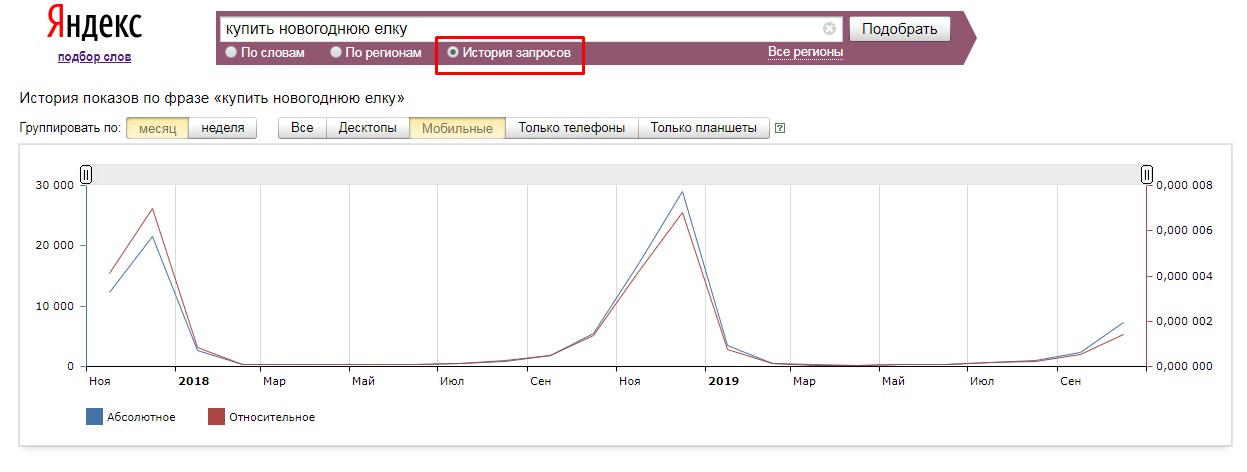Screen dimensions: 1247x472
Task: Select the 'По словам' radio button
Action: tap(232, 52)
